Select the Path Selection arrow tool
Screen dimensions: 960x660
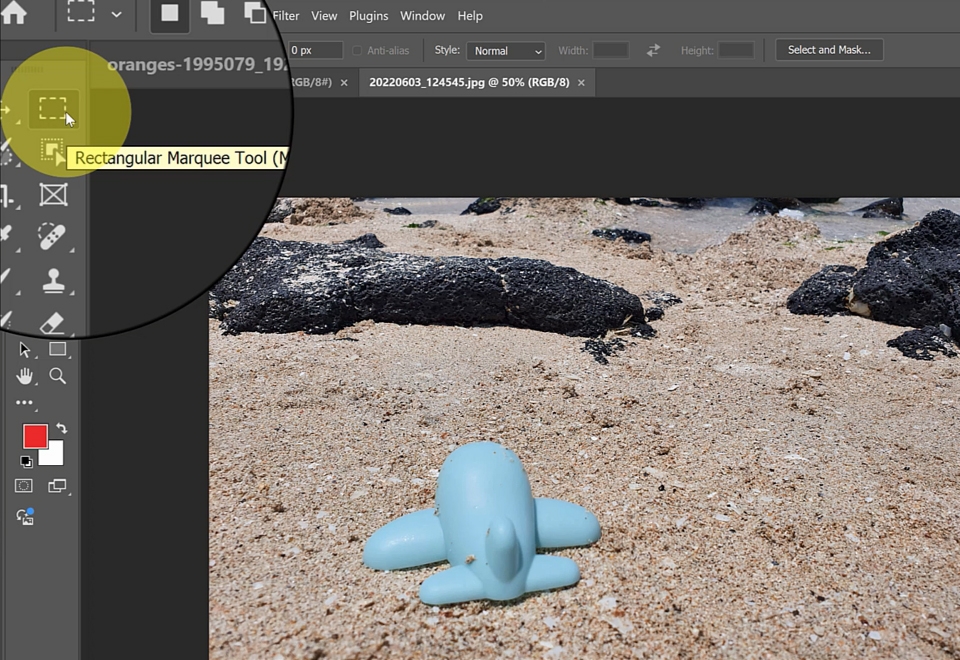pyautogui.click(x=24, y=350)
